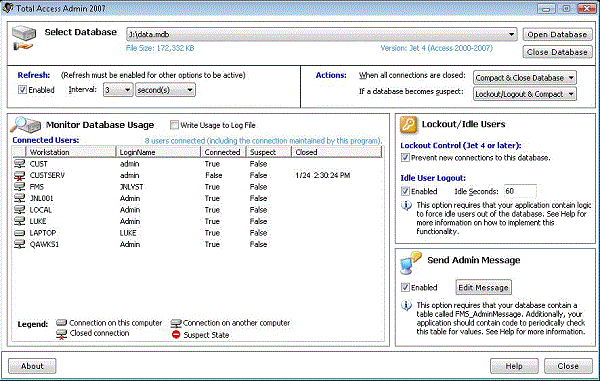Click the False value in CUSTSERV Connected column
The width and height of the screenshot is (600, 381).
[x=214, y=175]
